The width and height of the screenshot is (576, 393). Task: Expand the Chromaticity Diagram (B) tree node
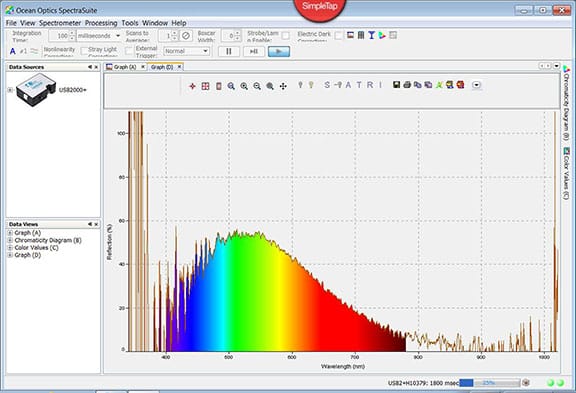10,240
